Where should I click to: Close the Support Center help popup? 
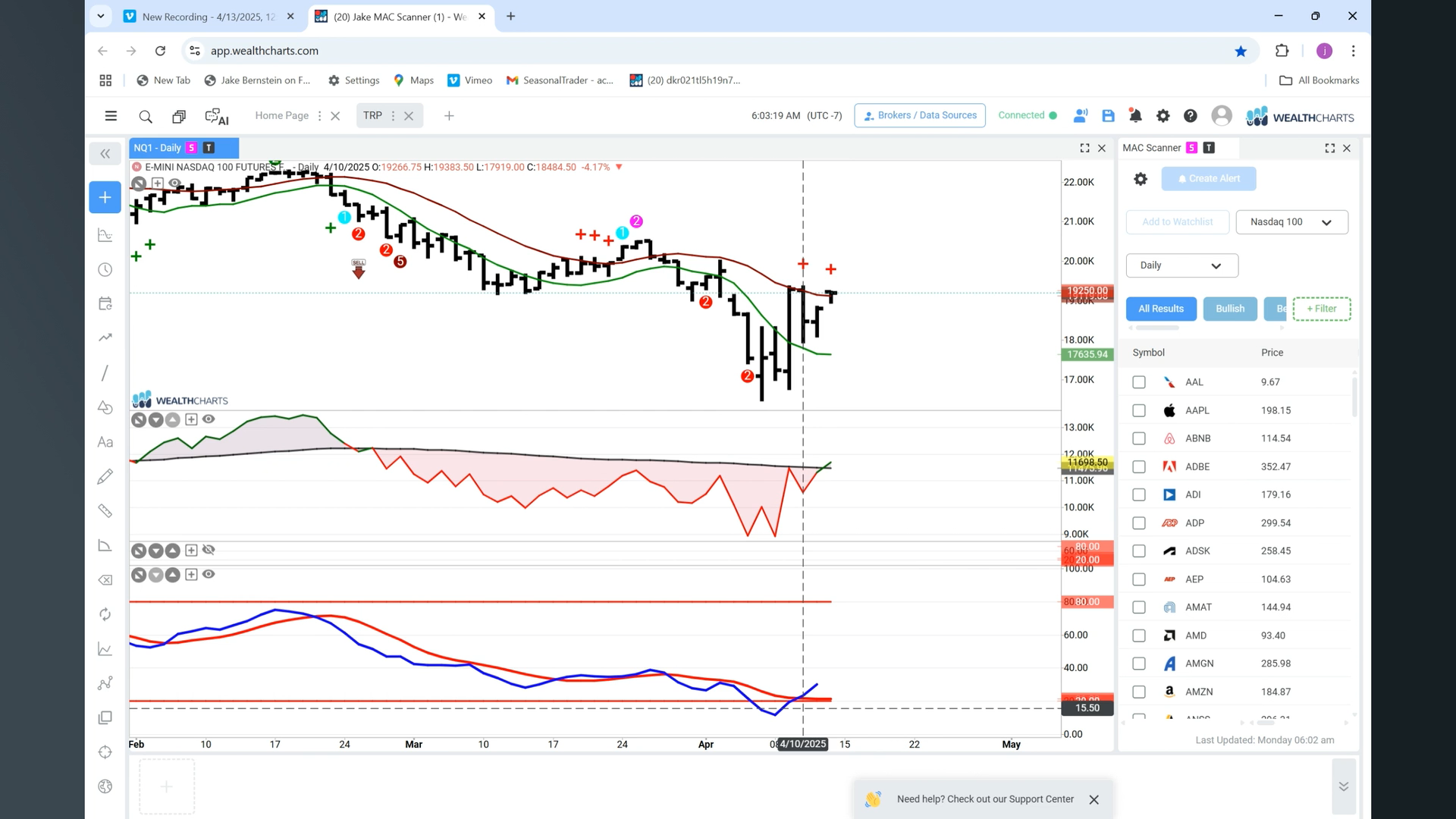click(1094, 799)
